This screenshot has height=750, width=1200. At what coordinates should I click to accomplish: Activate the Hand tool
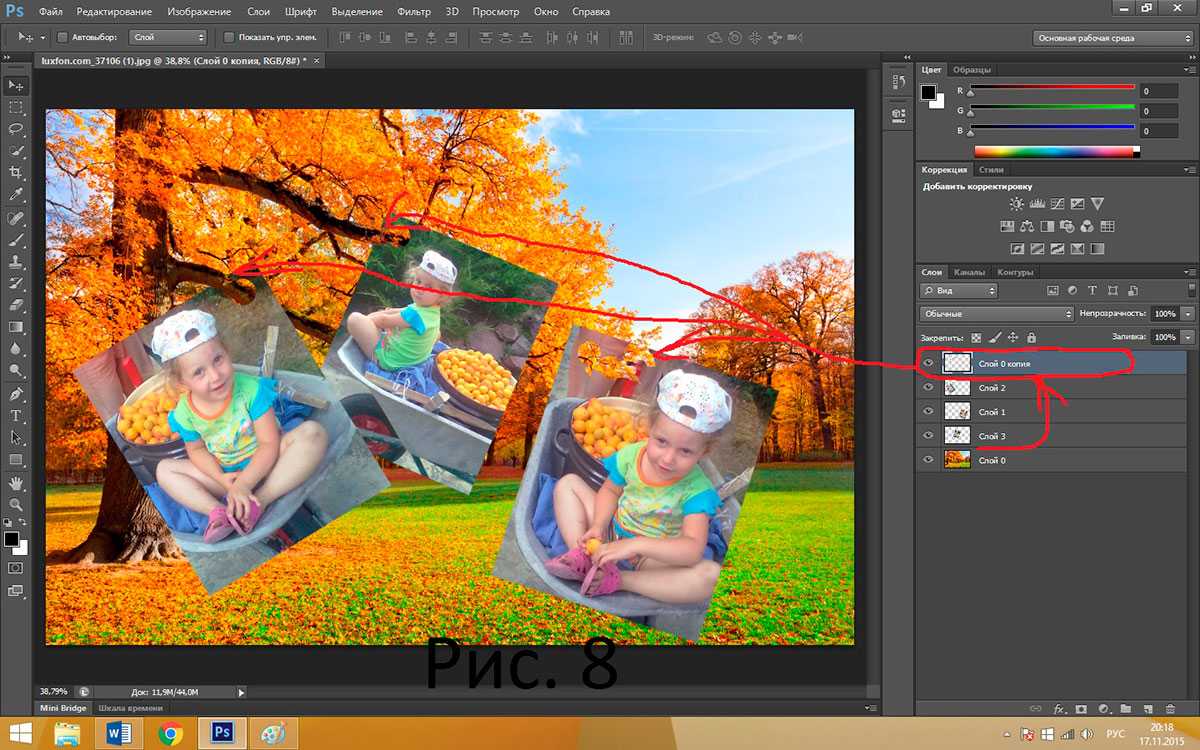tap(16, 483)
